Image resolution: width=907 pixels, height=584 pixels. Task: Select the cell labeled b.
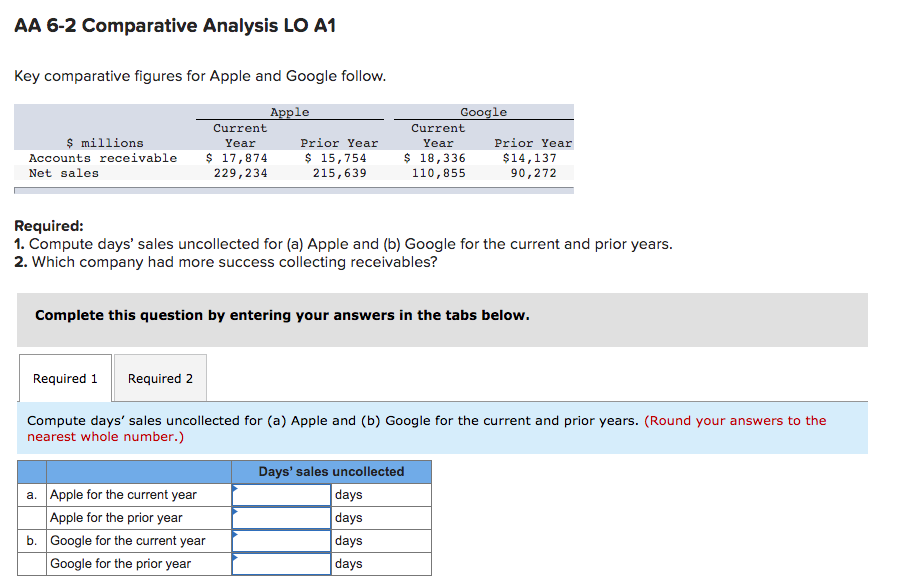tap(31, 540)
